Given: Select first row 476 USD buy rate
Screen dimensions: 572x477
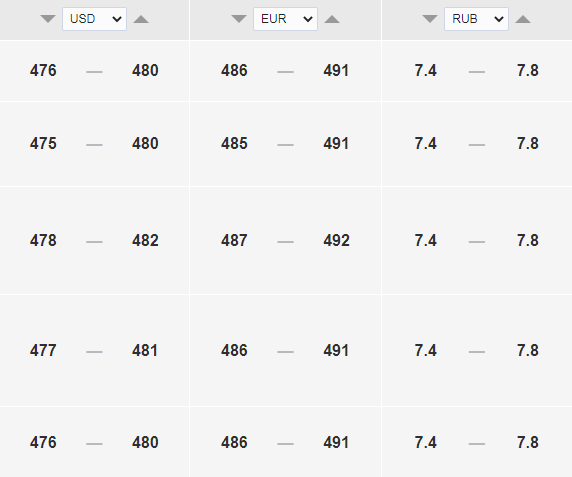Looking at the screenshot, I should coord(43,71).
